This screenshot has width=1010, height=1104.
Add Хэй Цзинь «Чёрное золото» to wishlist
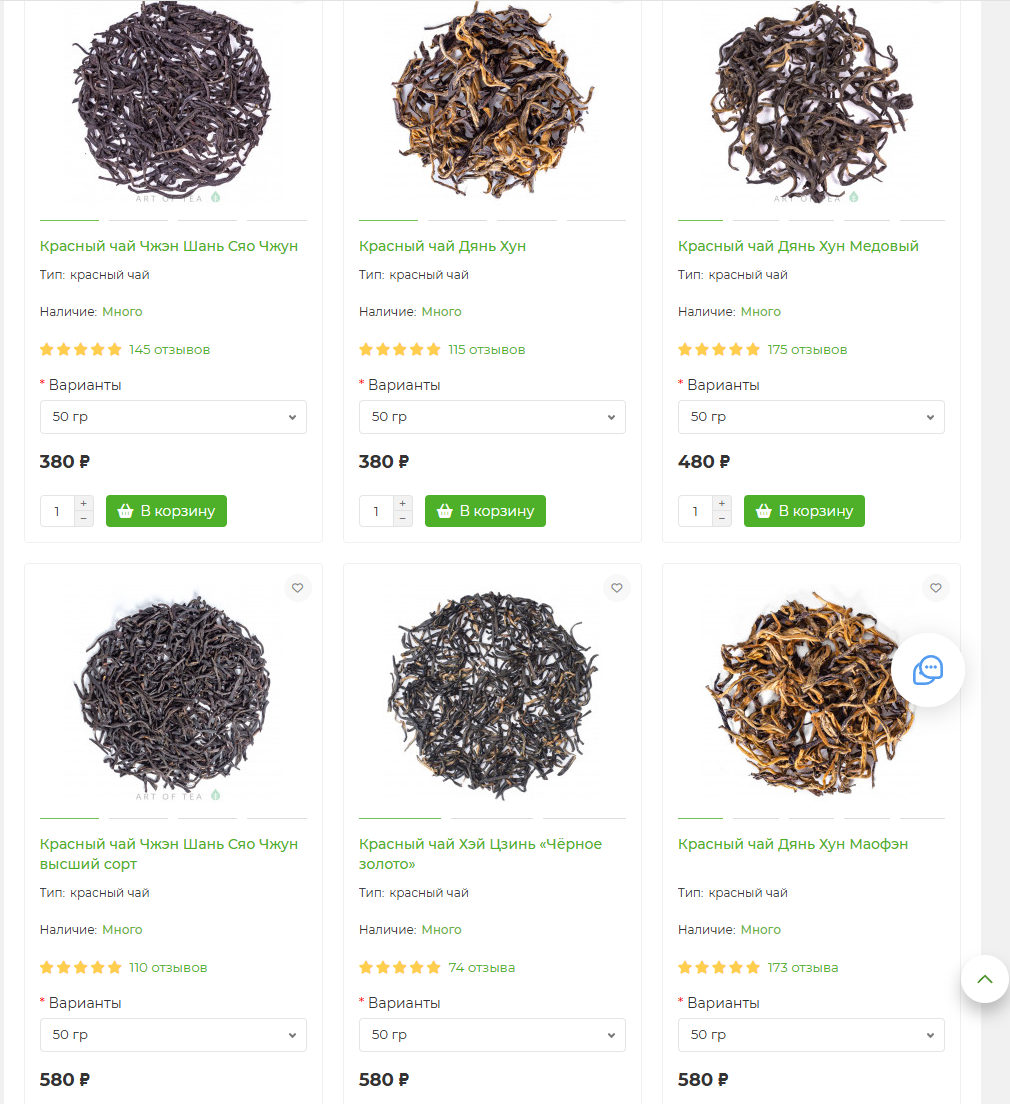(x=616, y=588)
